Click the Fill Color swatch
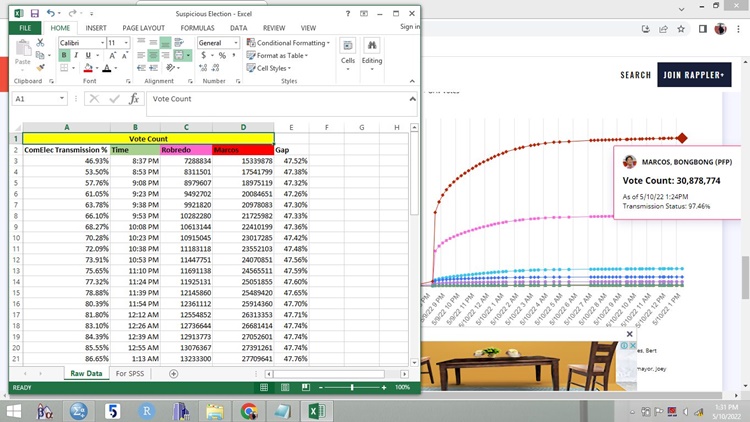 pos(88,68)
